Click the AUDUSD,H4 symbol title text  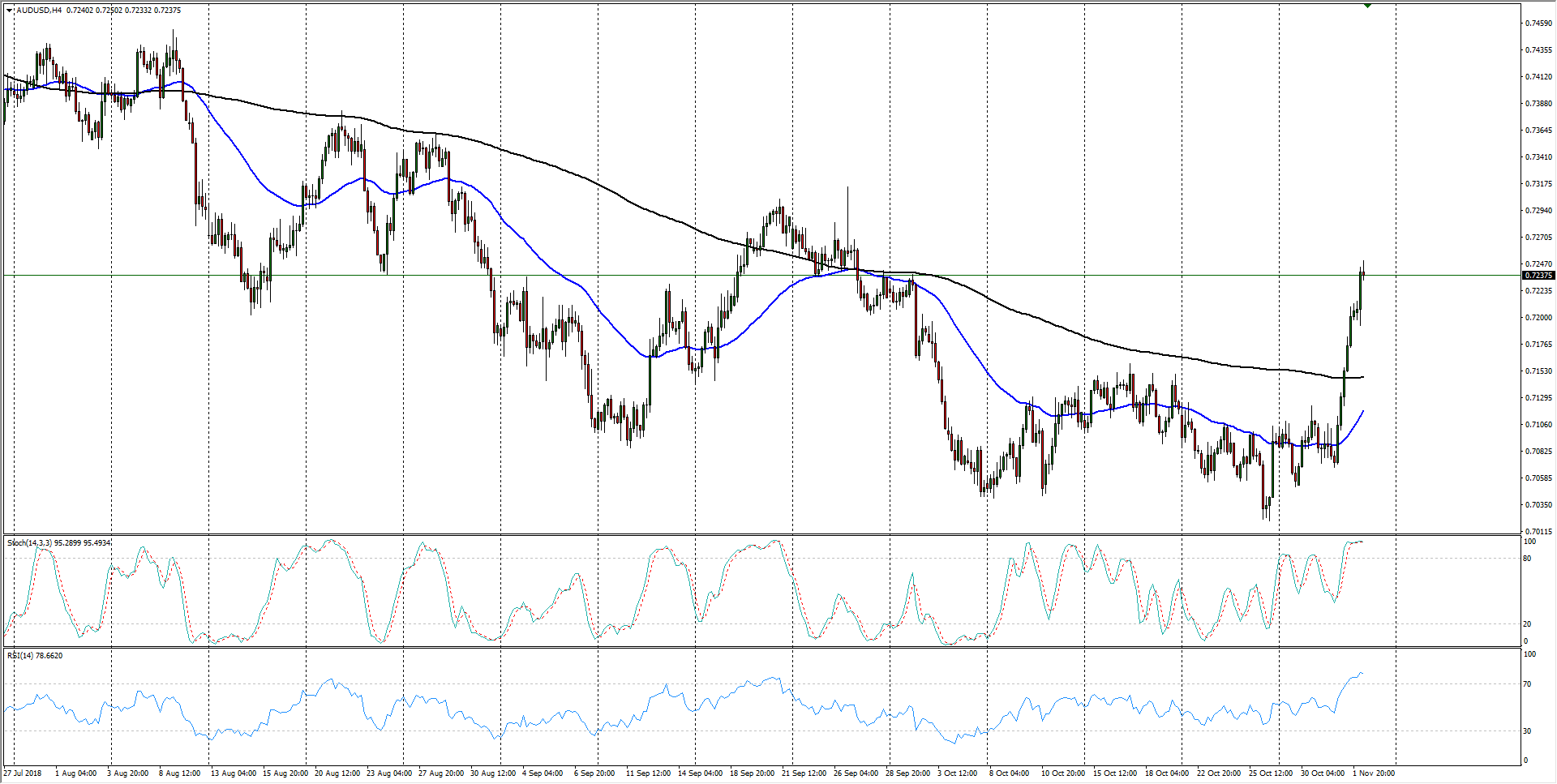pos(39,11)
